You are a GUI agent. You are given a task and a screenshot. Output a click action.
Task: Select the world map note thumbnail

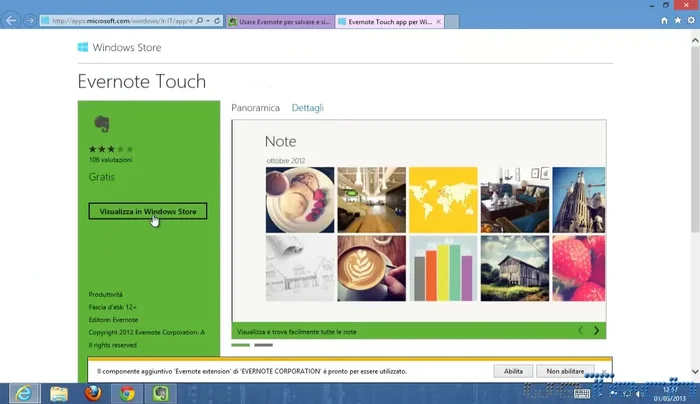pyautogui.click(x=443, y=200)
